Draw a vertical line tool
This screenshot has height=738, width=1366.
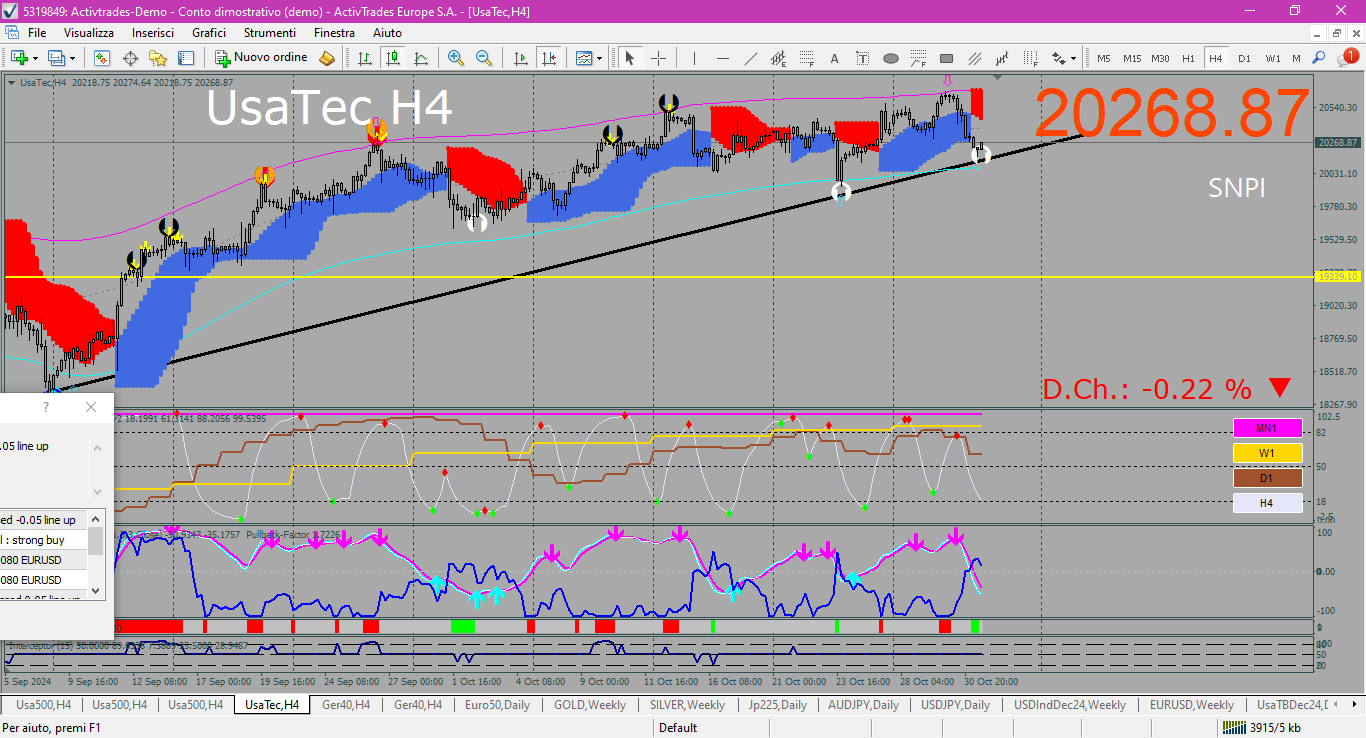tap(695, 58)
